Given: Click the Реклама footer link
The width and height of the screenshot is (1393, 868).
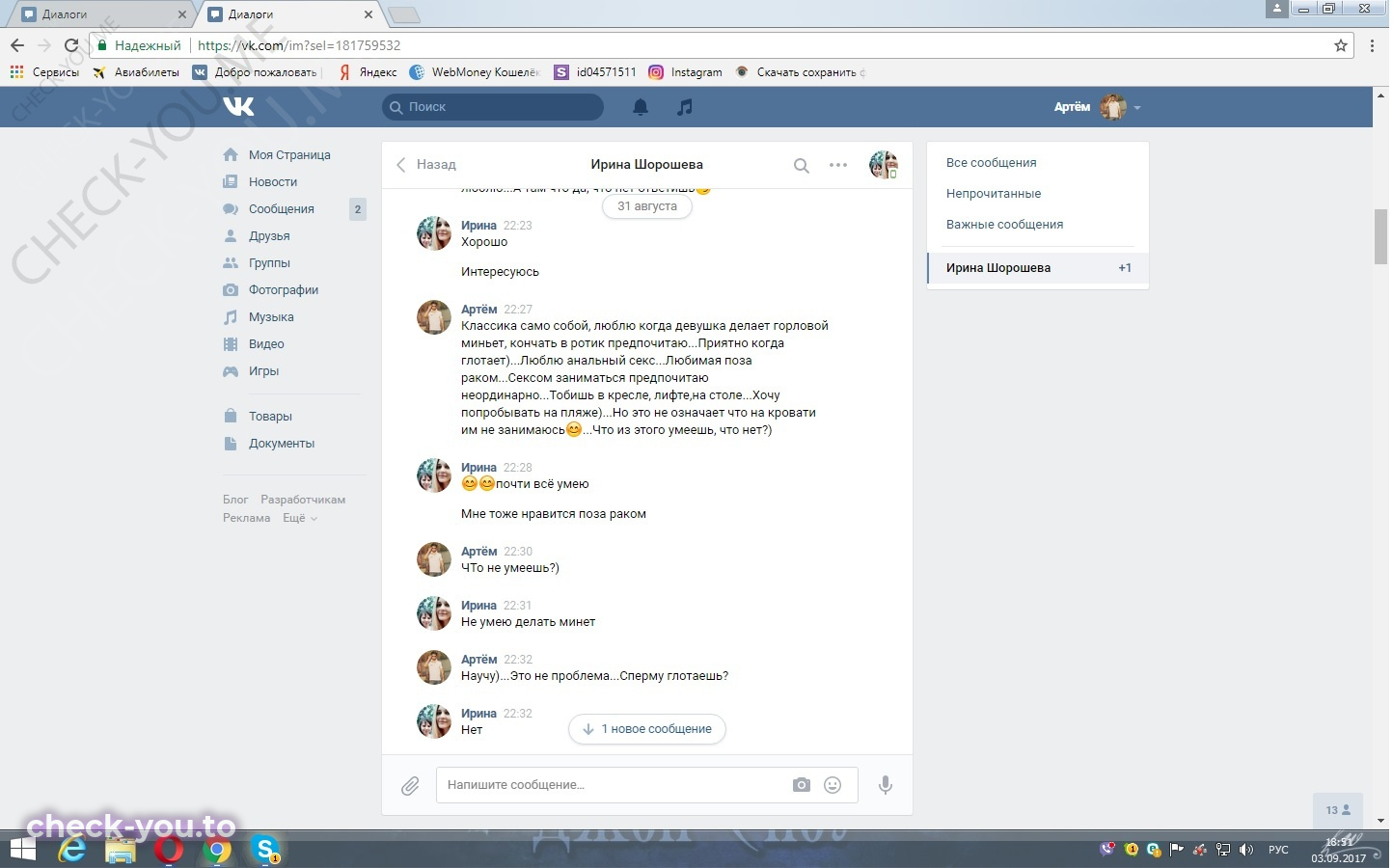Looking at the screenshot, I should point(247,518).
